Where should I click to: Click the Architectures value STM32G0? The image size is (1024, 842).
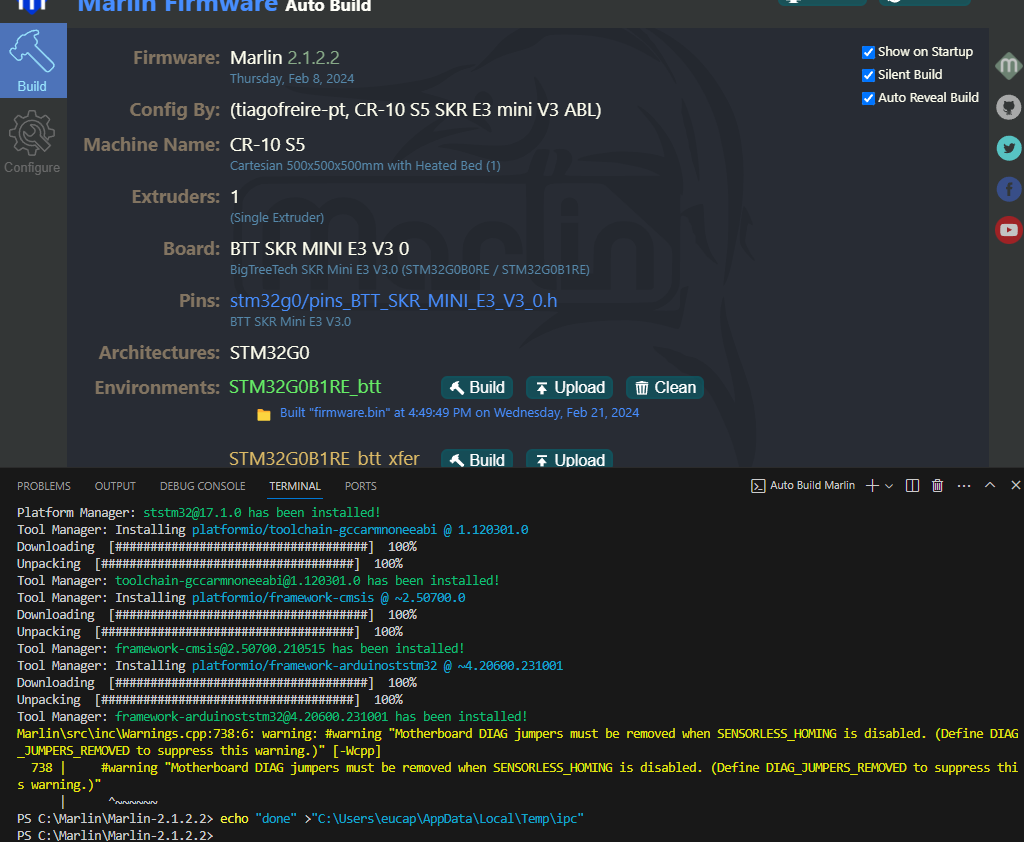tap(269, 353)
